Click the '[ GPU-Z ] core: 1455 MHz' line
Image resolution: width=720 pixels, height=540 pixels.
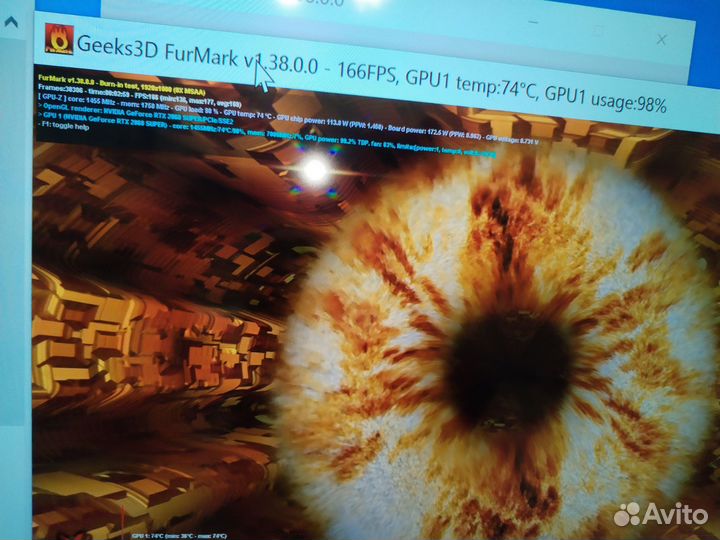pyautogui.click(x=288, y=119)
